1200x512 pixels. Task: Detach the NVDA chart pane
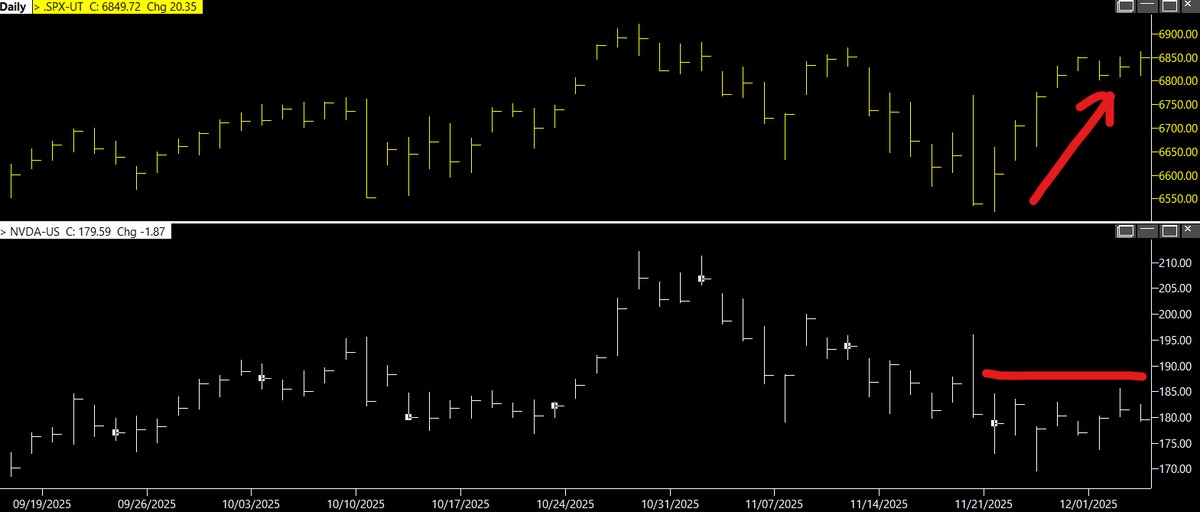pyautogui.click(x=1125, y=232)
